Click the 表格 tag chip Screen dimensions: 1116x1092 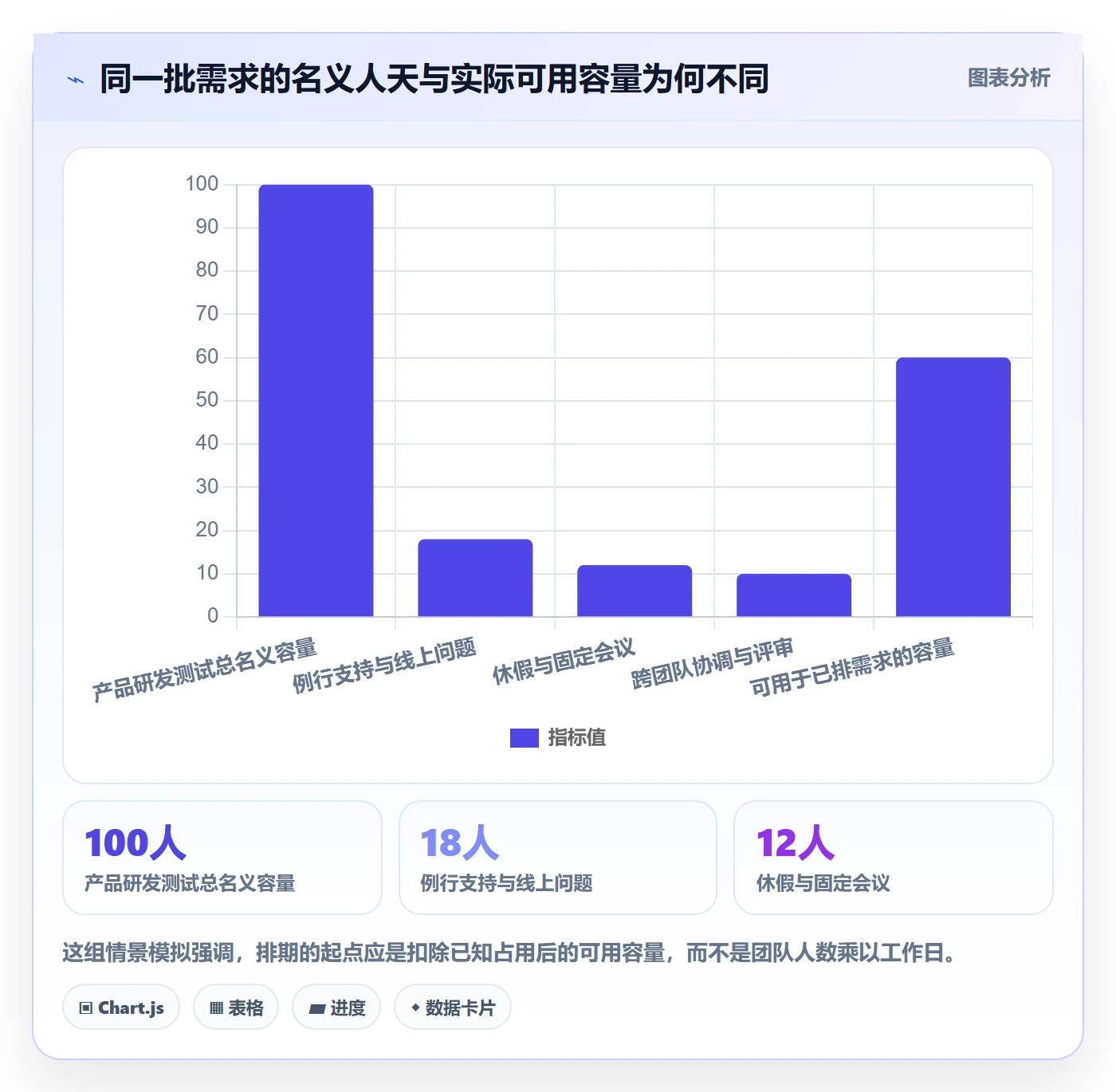(236, 1008)
